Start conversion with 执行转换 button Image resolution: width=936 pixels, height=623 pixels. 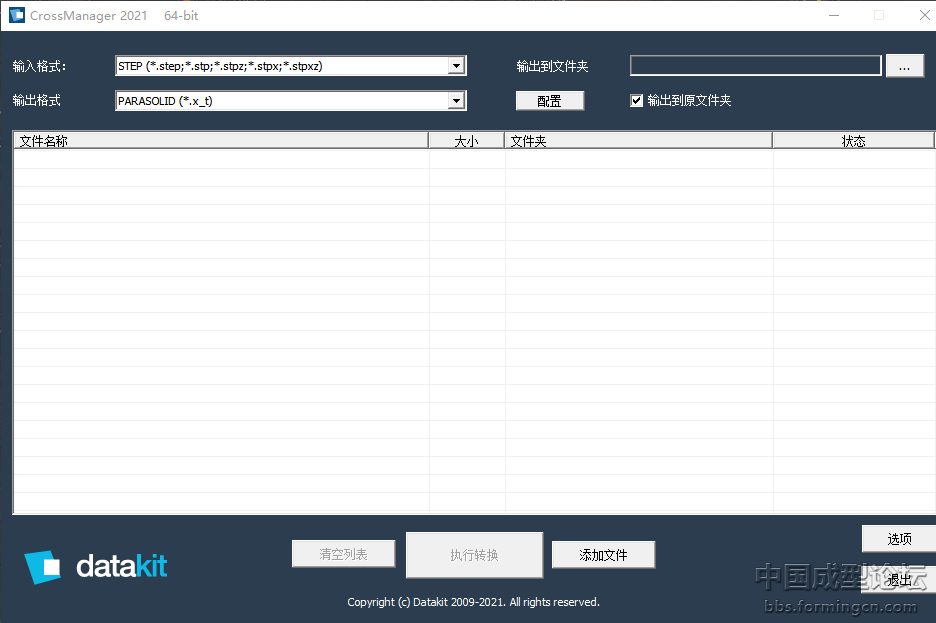[x=474, y=555]
